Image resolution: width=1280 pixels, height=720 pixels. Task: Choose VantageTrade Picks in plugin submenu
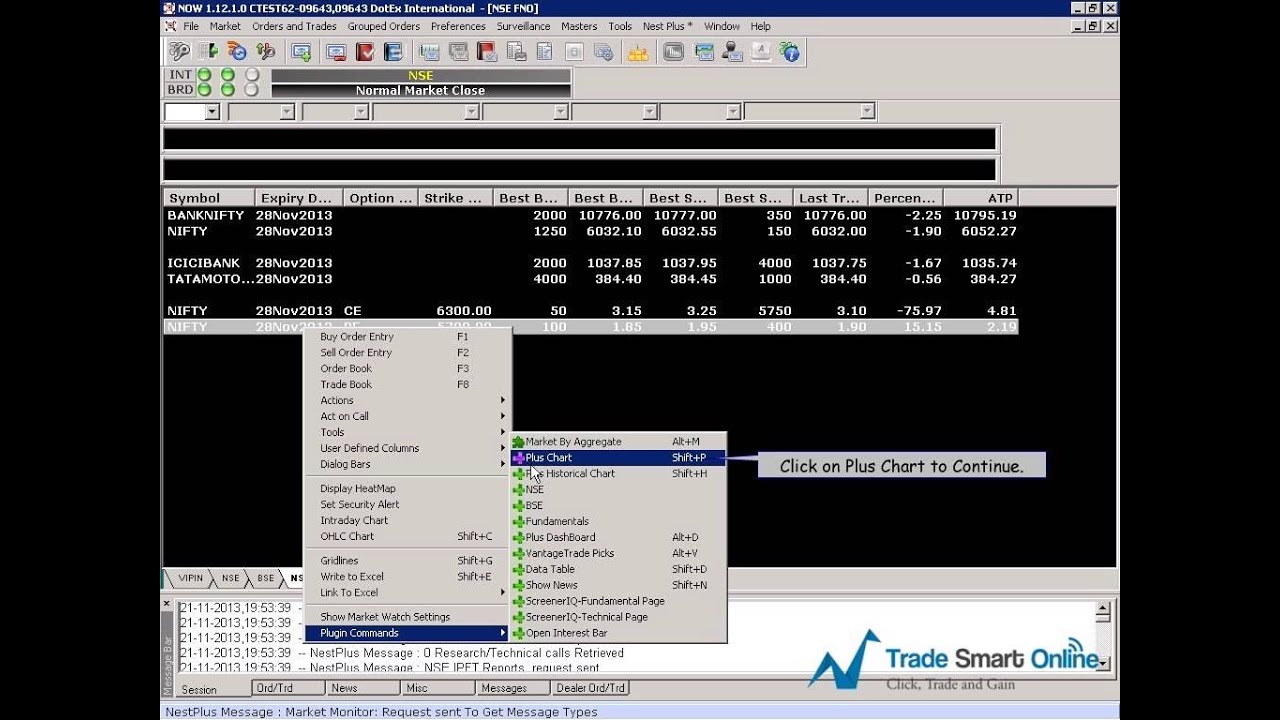tap(617, 554)
